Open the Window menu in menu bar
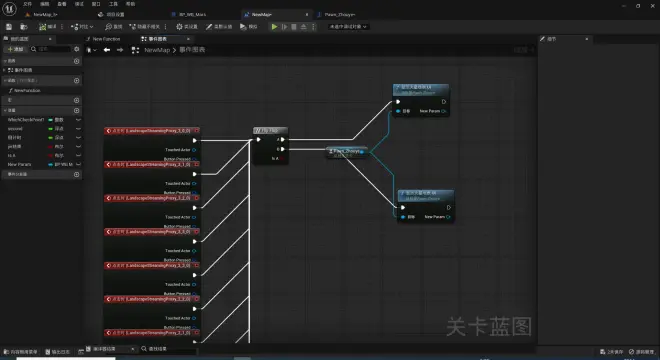This screenshot has width=660, height=360. tap(96, 4)
